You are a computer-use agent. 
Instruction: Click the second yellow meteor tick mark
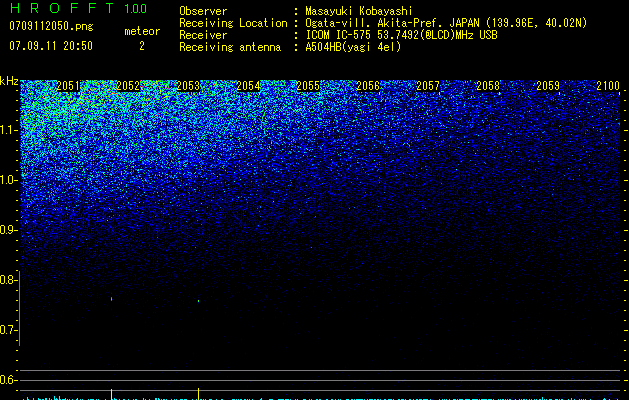click(199, 394)
